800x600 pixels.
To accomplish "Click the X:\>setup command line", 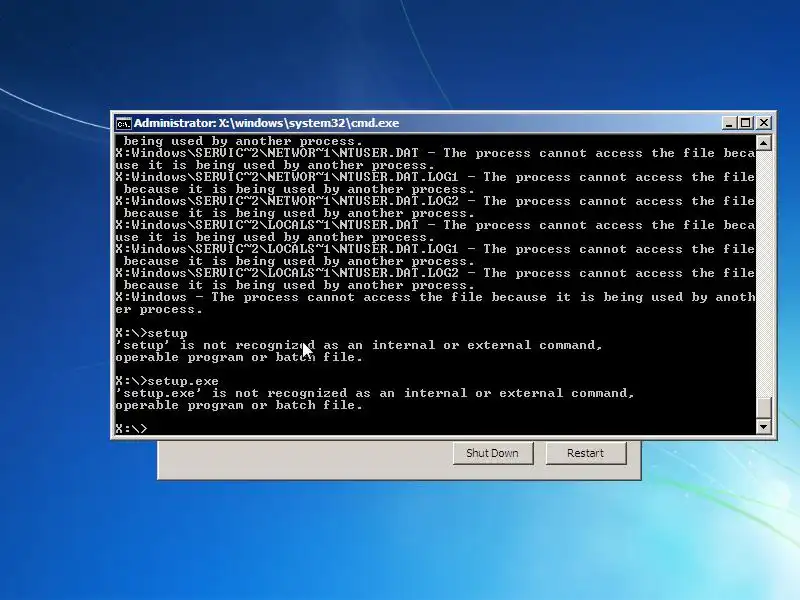I will (152, 333).
